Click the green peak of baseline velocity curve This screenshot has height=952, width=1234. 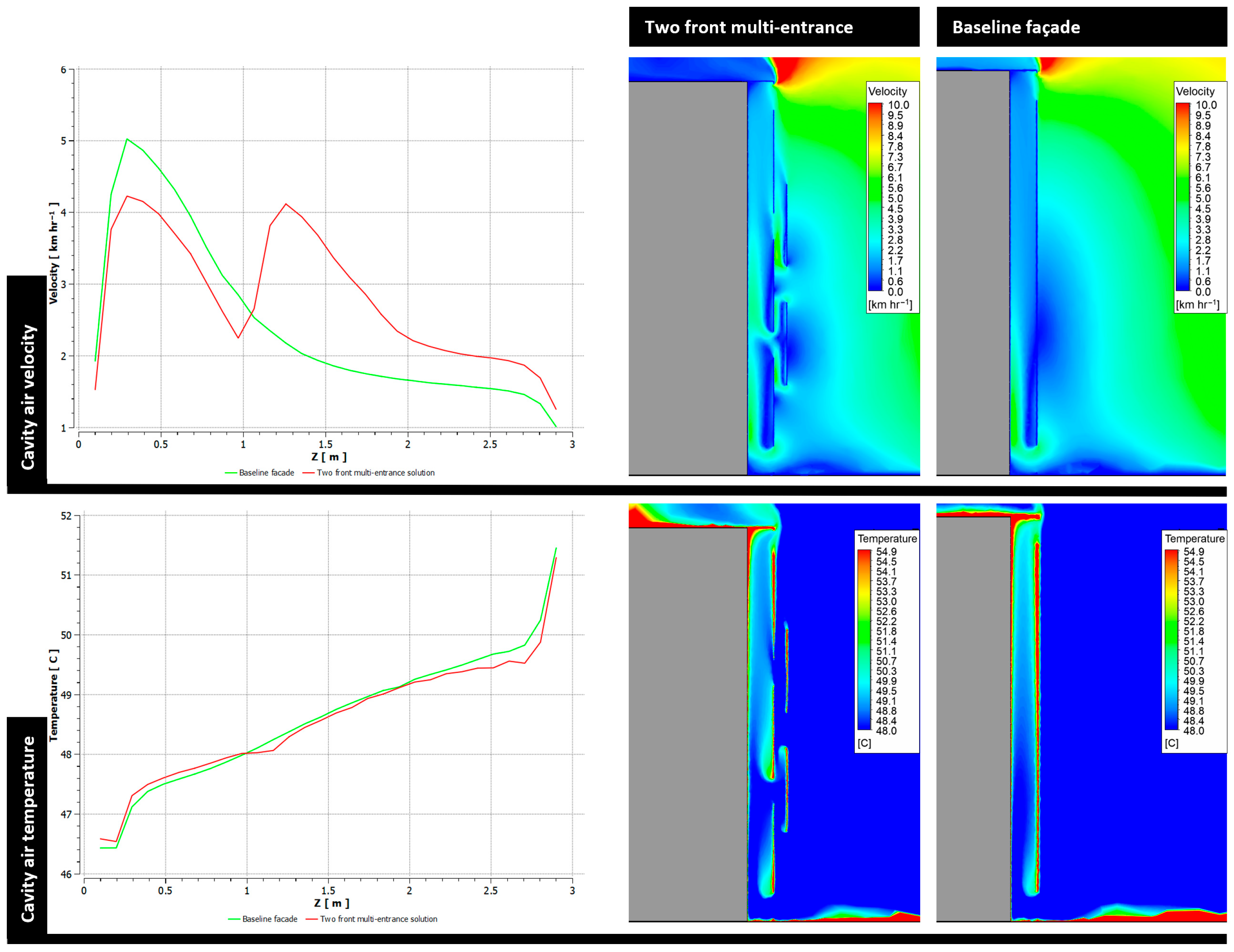pos(127,139)
